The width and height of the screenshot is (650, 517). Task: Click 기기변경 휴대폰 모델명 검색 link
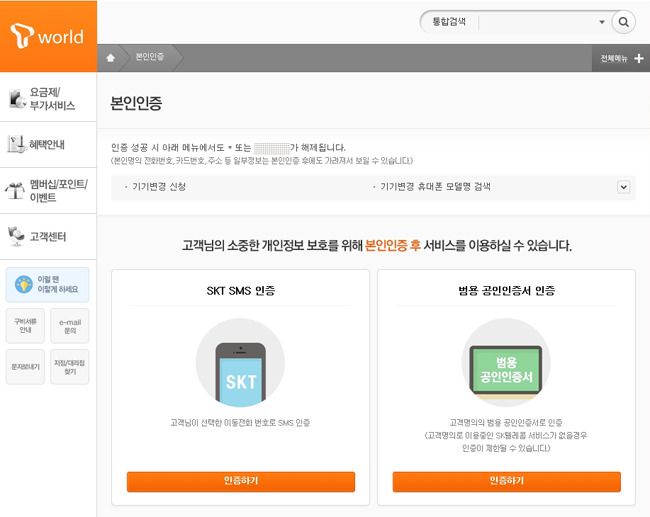(435, 187)
